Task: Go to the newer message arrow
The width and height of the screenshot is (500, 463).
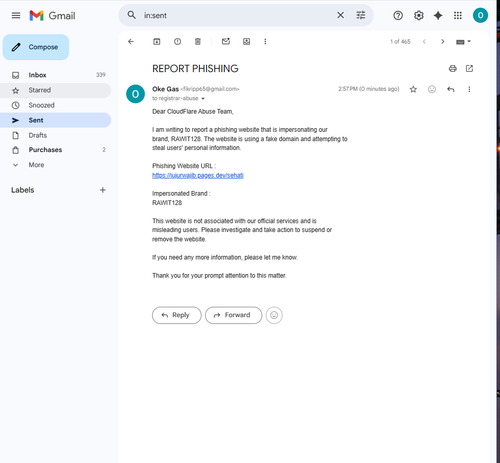Action: tap(424, 42)
